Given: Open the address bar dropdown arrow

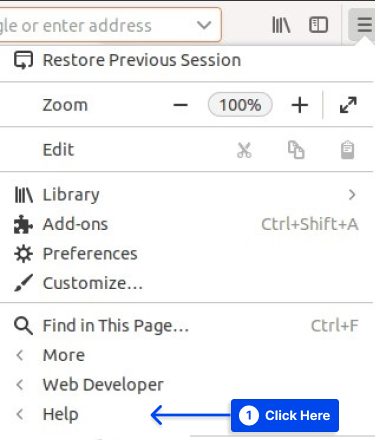Looking at the screenshot, I should point(204,25).
